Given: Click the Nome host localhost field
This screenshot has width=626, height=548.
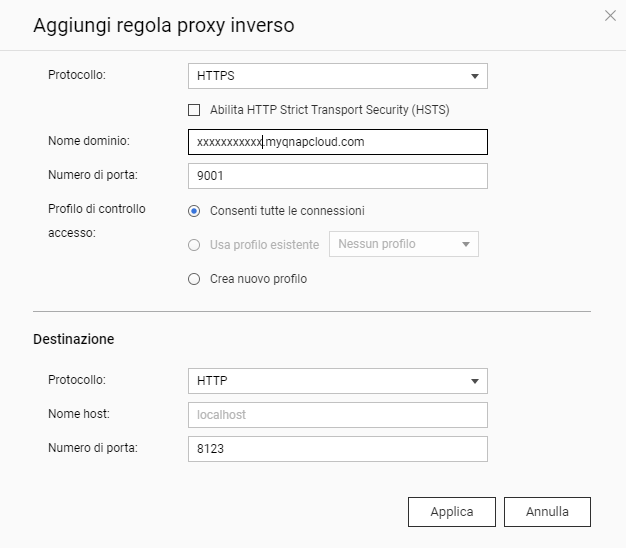Looking at the screenshot, I should tap(337, 415).
